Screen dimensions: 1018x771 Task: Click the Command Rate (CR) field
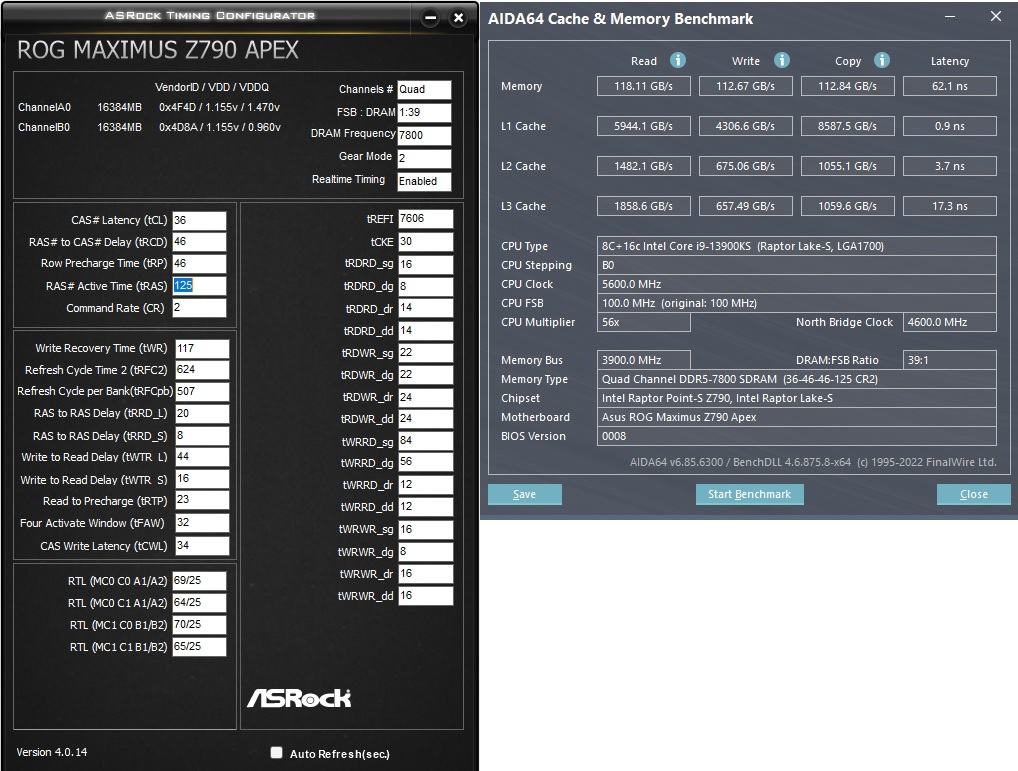click(x=199, y=308)
